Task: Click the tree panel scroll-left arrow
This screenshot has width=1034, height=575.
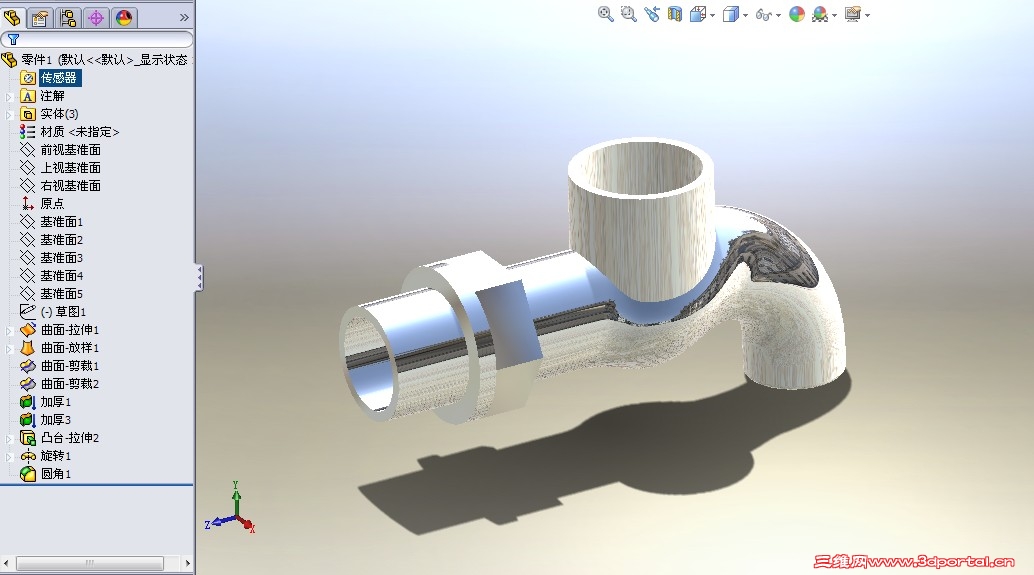Action: [x=6, y=563]
